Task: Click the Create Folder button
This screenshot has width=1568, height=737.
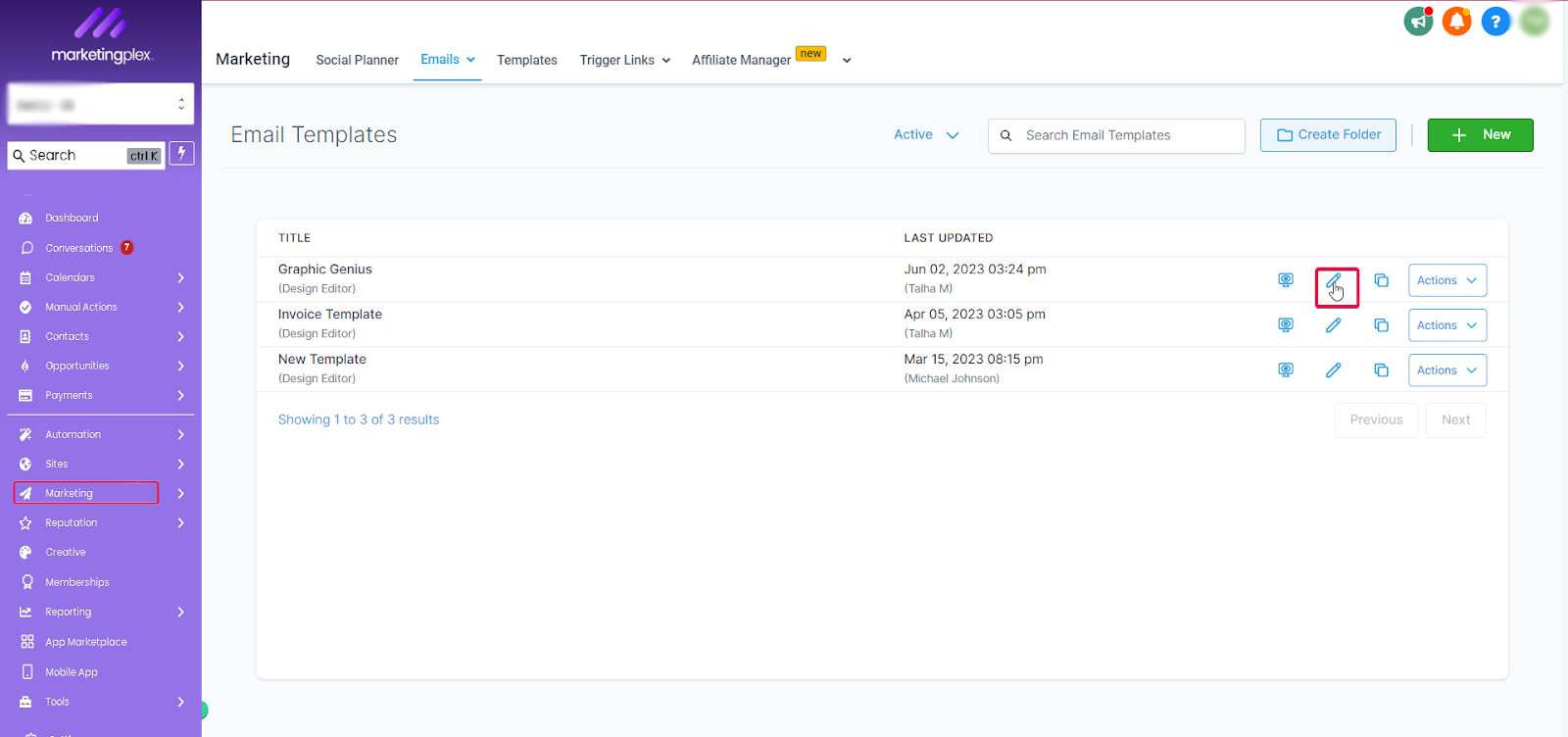Action: coord(1328,135)
